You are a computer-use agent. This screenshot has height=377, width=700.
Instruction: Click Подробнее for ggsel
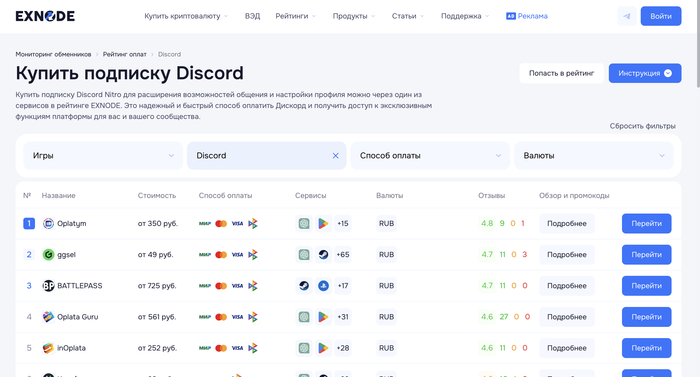(567, 255)
